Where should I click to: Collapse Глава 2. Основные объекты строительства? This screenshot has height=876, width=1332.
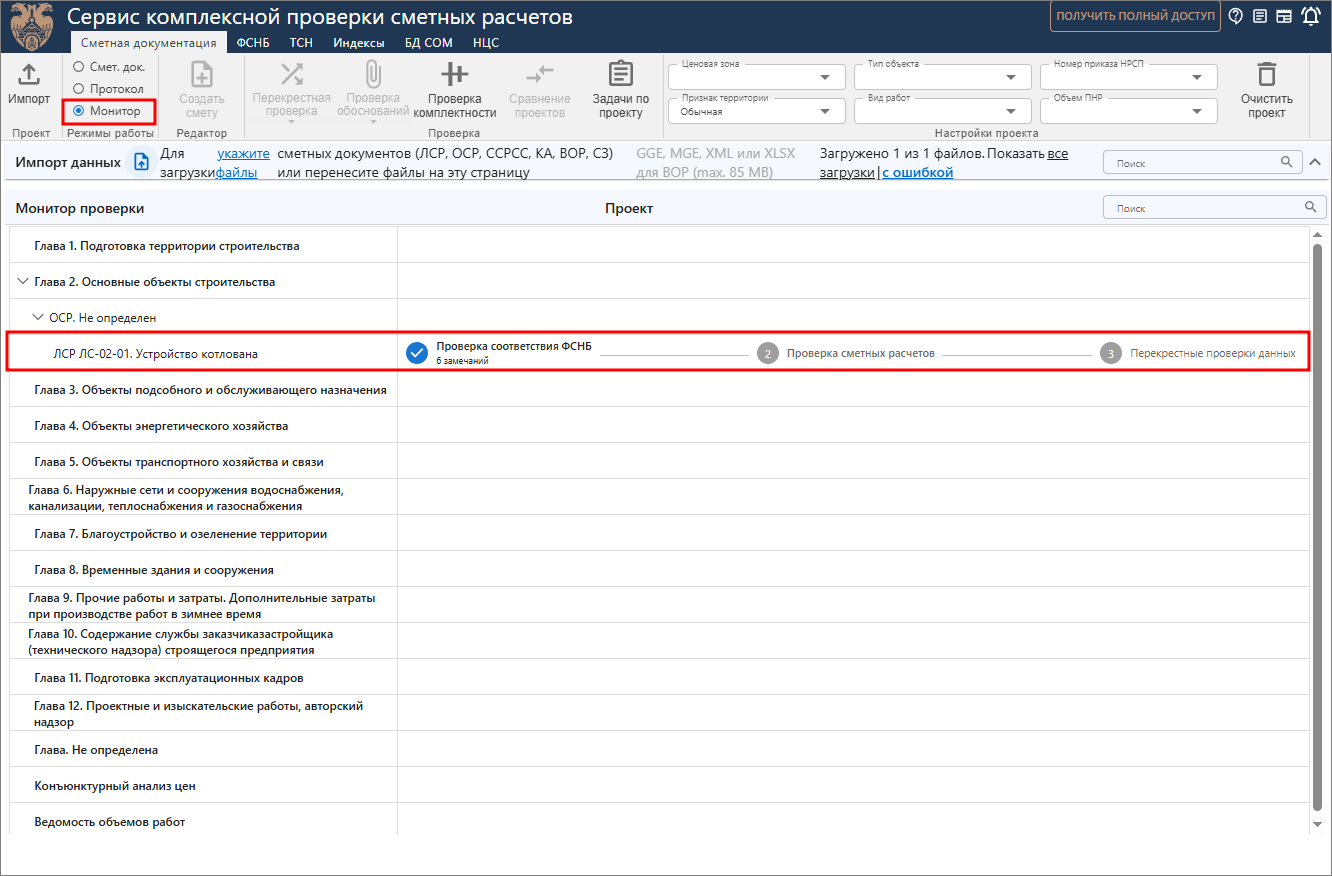pos(23,282)
